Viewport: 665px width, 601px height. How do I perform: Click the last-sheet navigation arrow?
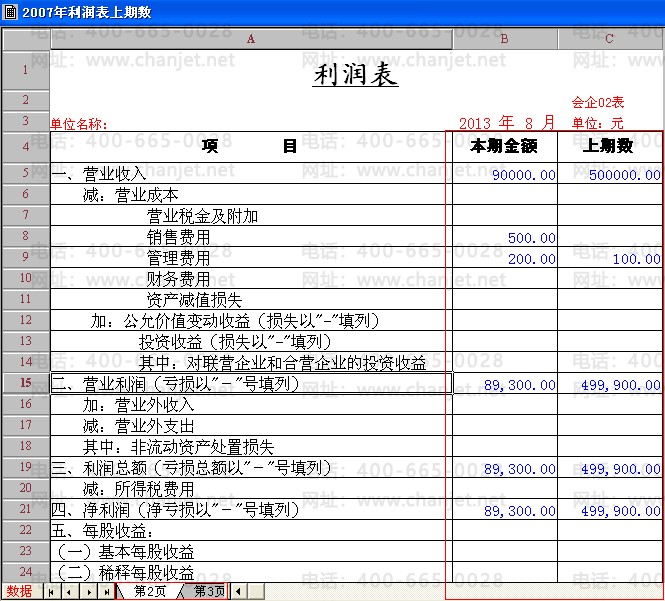coord(106,592)
